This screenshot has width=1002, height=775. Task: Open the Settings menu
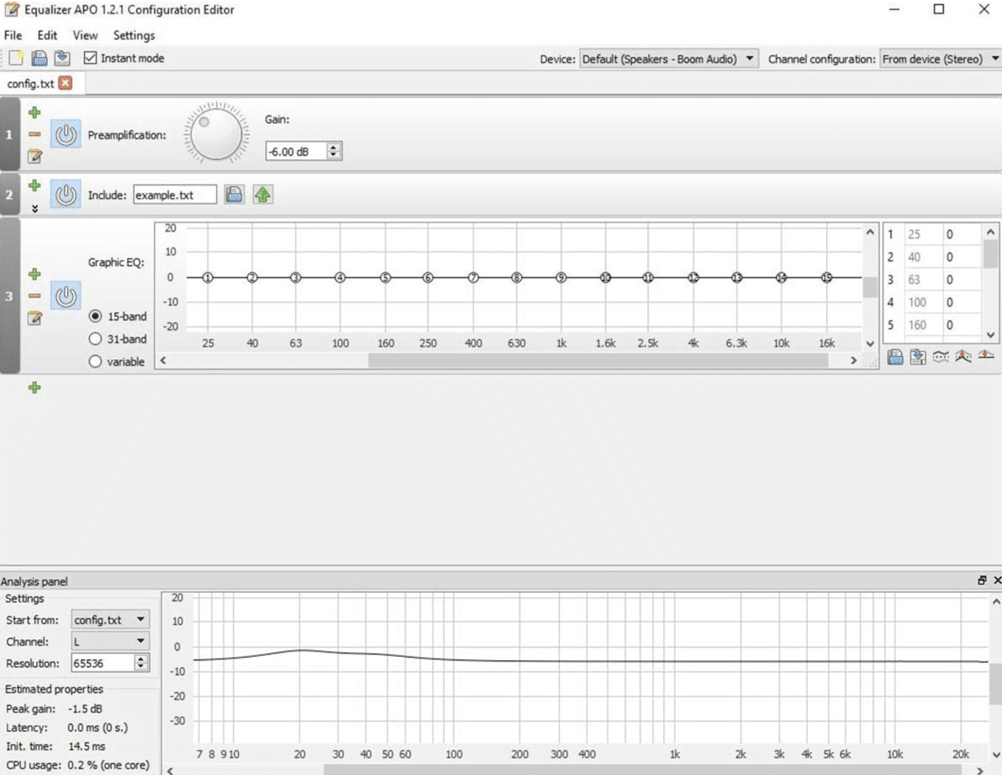click(x=134, y=35)
